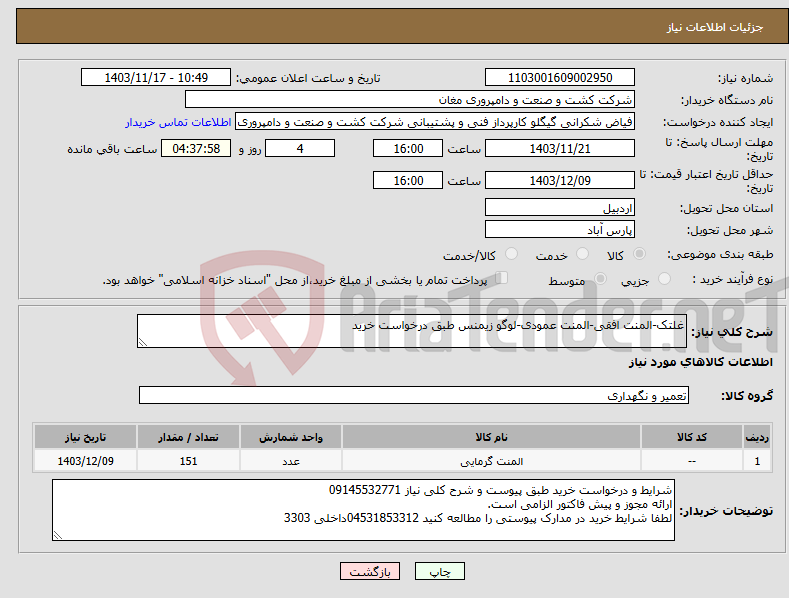The image size is (789, 598).
Task: Click the المنت گرمایی item cell
Action: click(492, 461)
